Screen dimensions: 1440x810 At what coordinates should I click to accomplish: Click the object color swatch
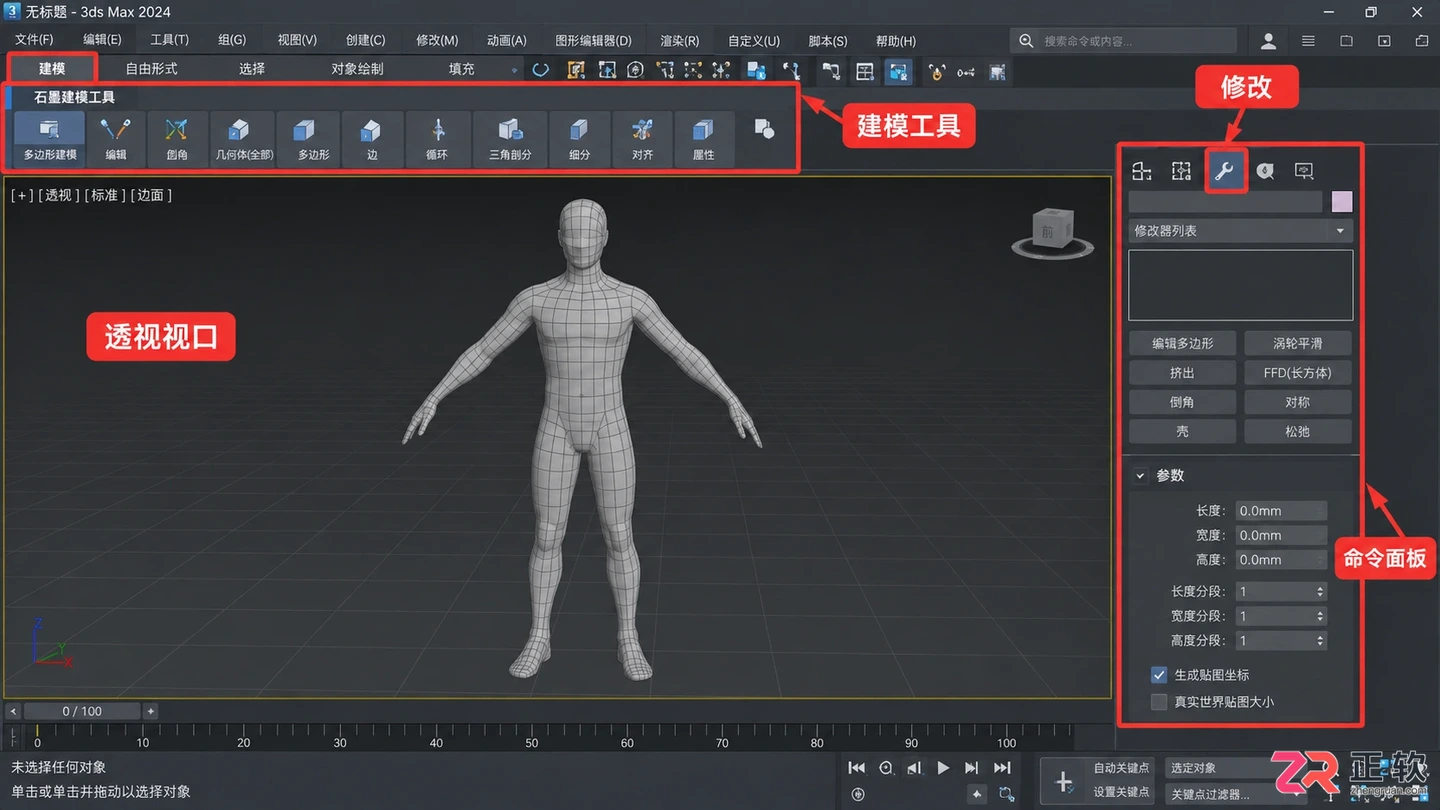click(x=1342, y=201)
